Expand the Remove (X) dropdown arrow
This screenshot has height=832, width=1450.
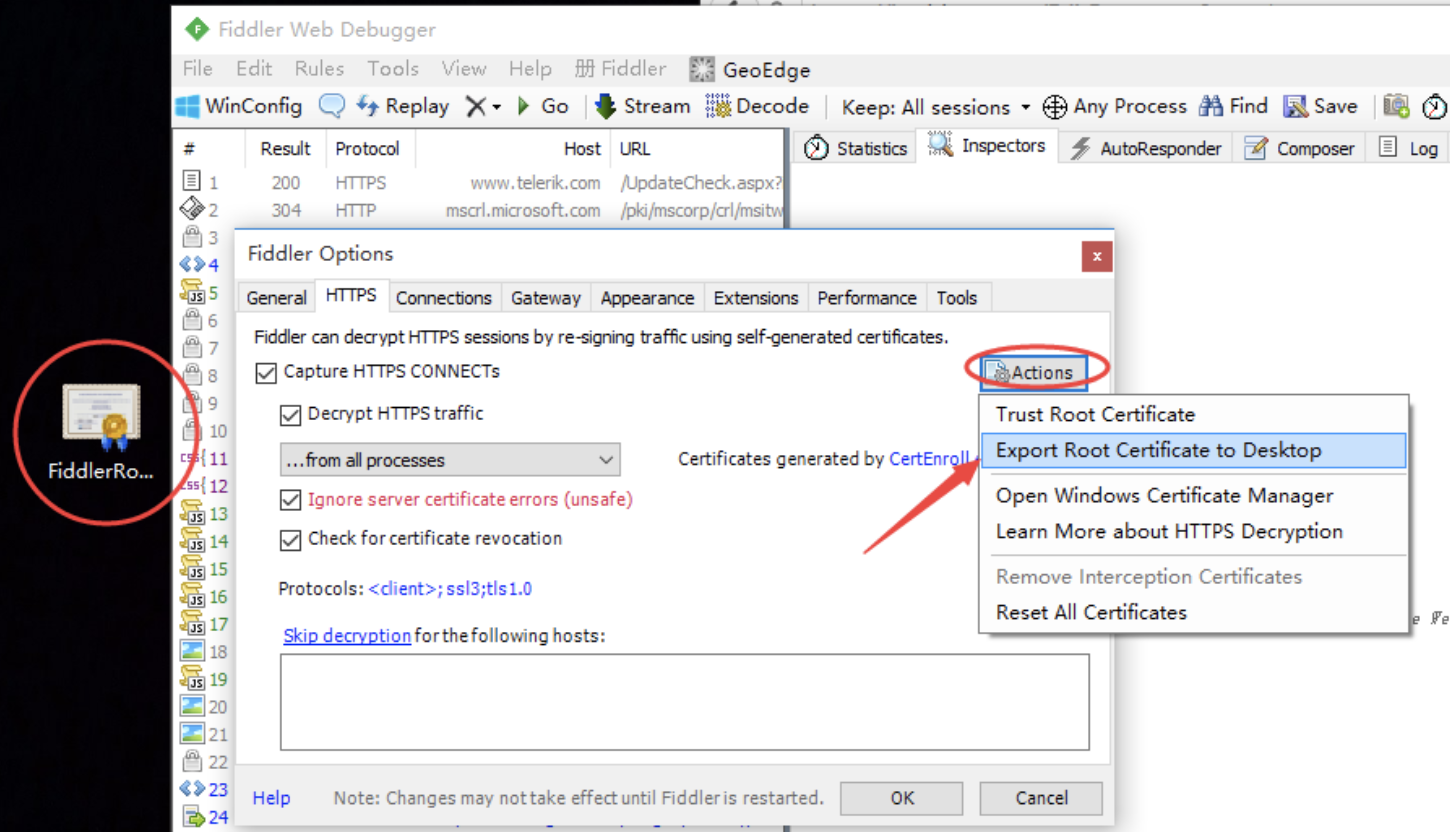click(496, 107)
